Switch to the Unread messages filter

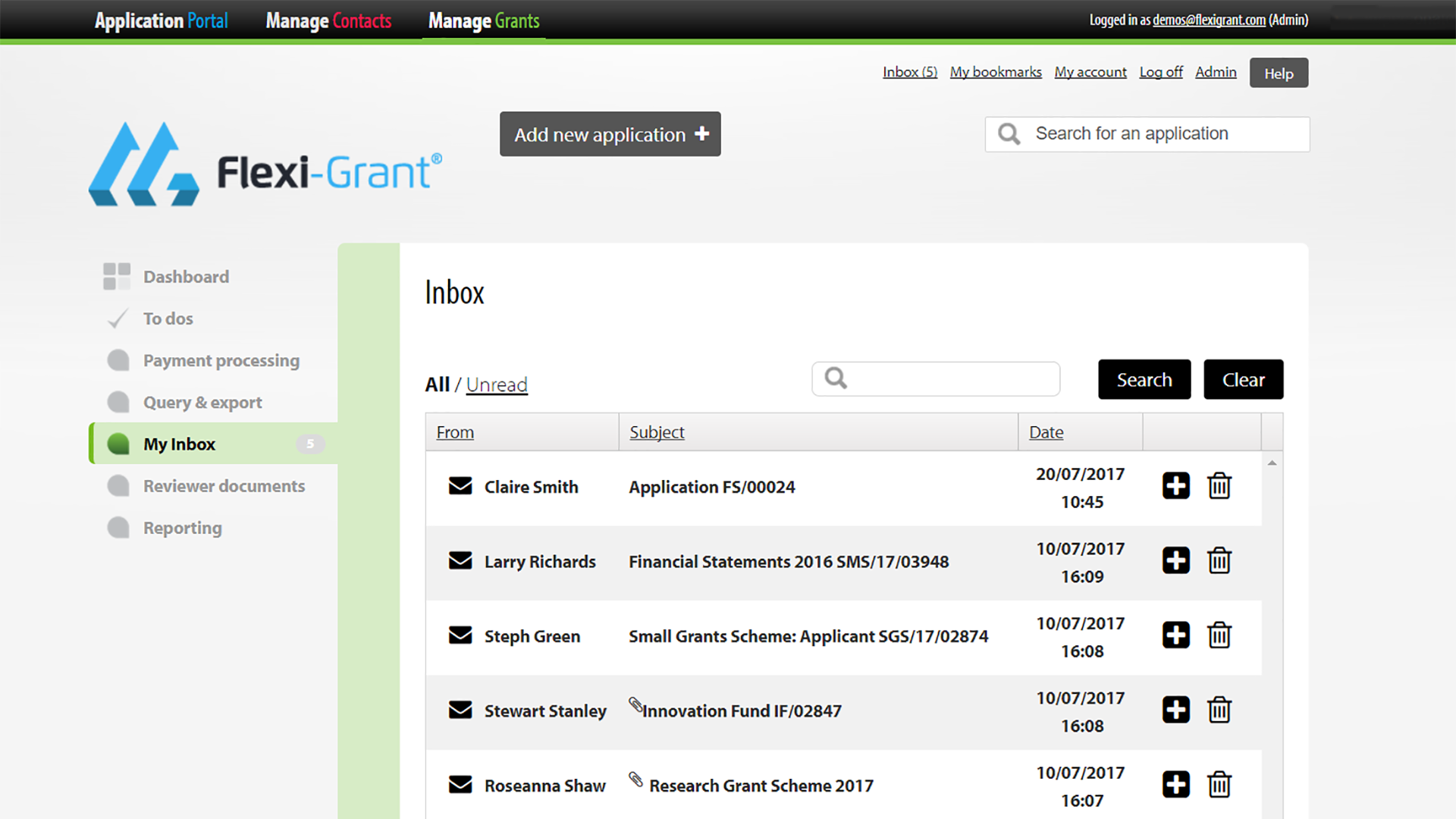497,384
